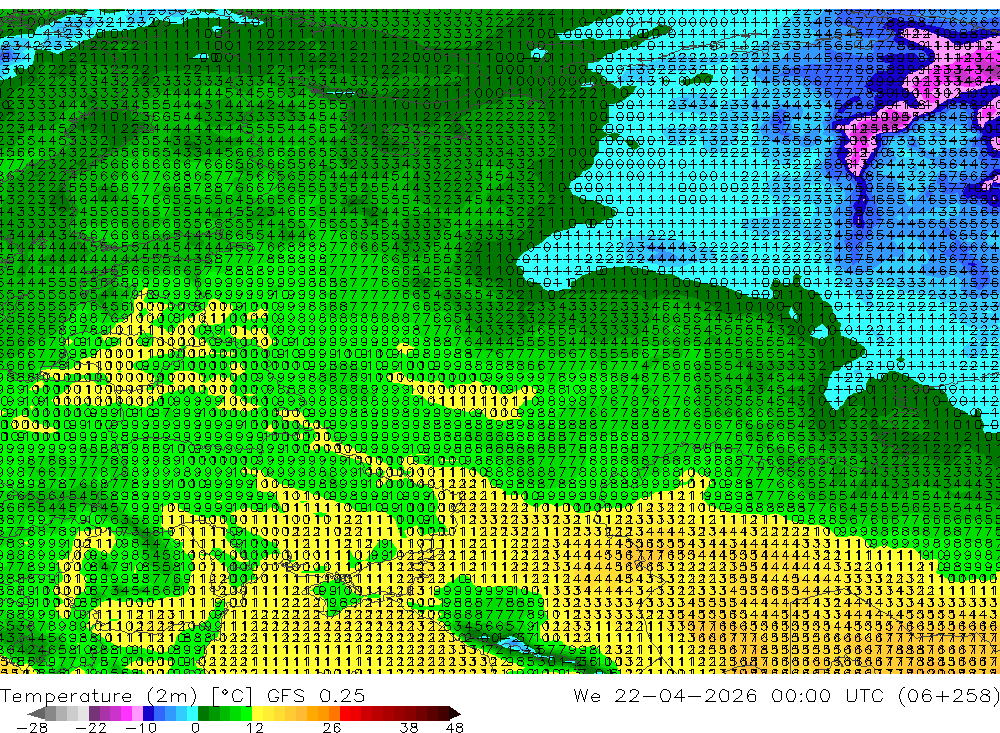Click the 'Temperature (2m) [°C]' title label

126,695
